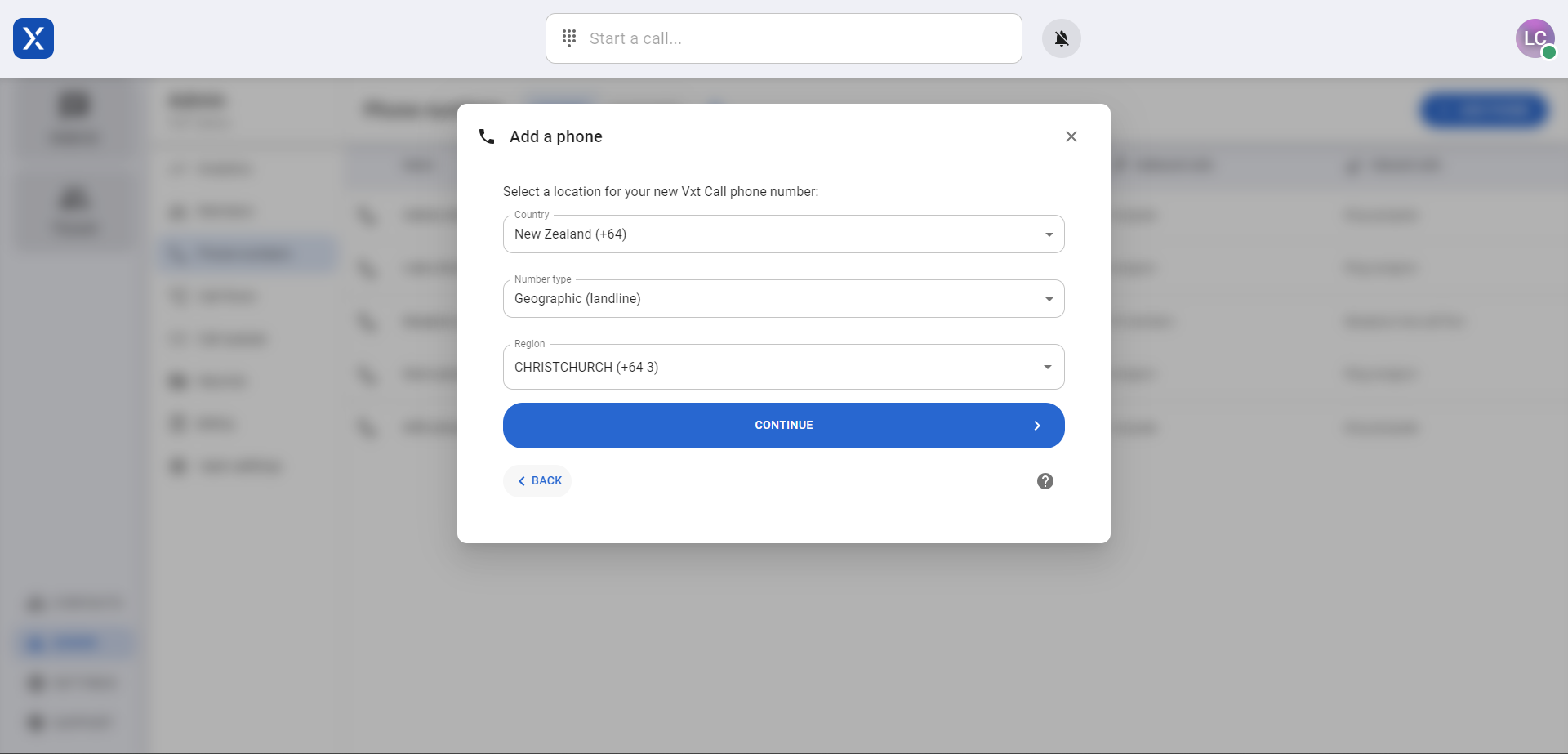Close the Add a phone dialog
This screenshot has height=754, width=1568.
[x=1071, y=136]
